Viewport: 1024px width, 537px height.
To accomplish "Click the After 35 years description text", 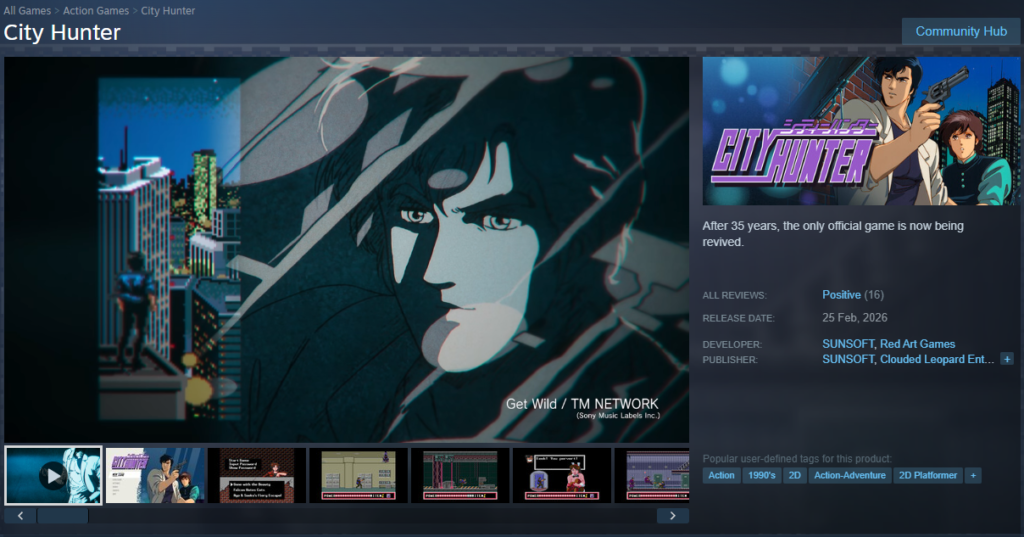I will coord(833,234).
